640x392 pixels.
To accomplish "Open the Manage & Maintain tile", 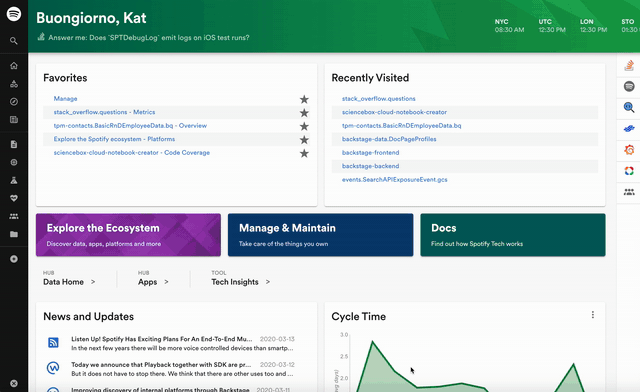I will 320,235.
